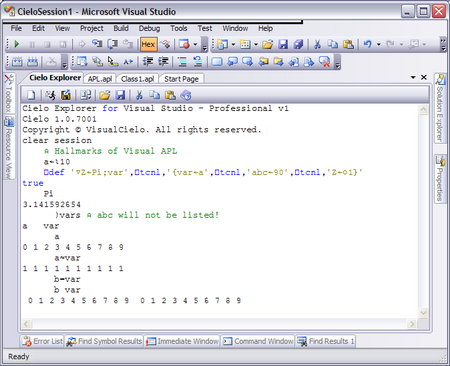Click the Decrease Indent icon
This screenshot has width=450, height=366.
click(148, 61)
